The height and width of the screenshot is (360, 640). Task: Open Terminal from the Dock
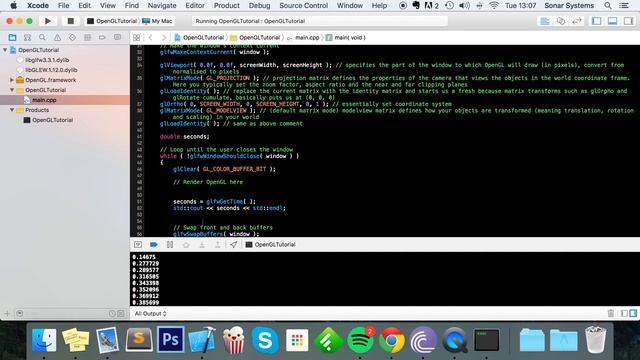487,340
